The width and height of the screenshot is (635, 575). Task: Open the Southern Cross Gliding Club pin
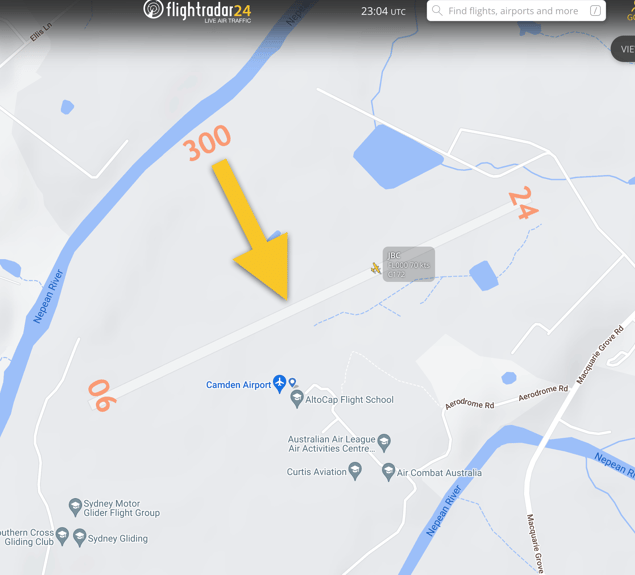62,537
